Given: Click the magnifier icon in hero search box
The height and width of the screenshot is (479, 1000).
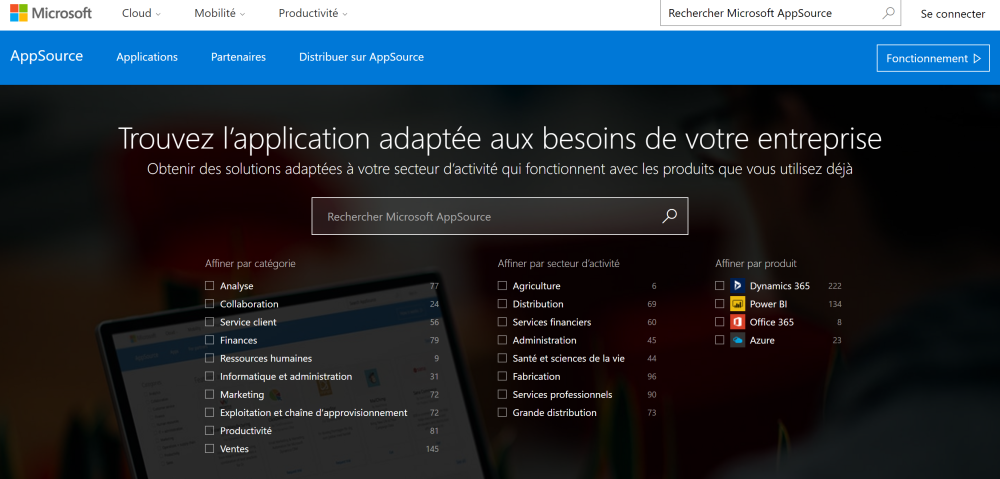Looking at the screenshot, I should click(669, 216).
